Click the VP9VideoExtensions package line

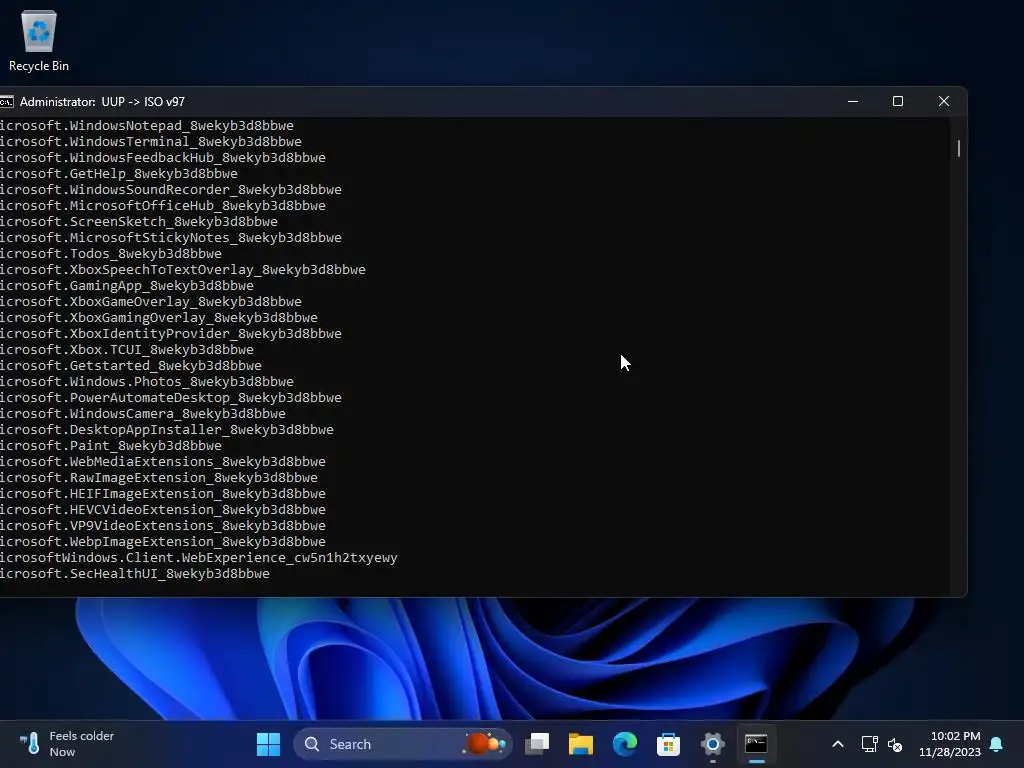(163, 526)
